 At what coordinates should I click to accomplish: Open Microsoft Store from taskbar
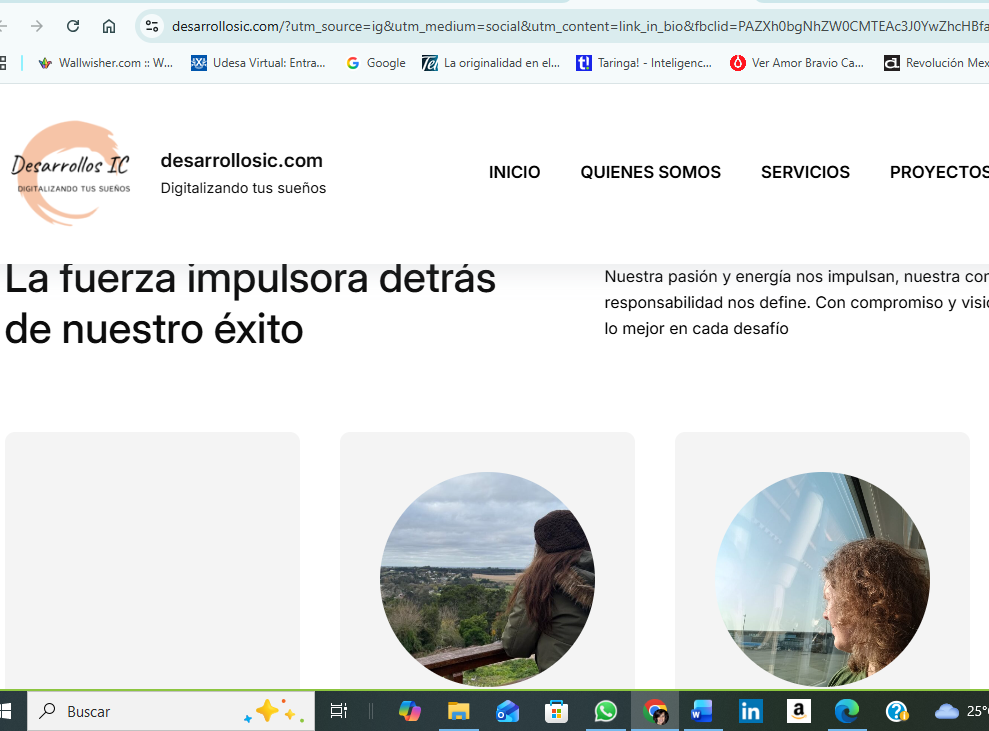tap(556, 711)
